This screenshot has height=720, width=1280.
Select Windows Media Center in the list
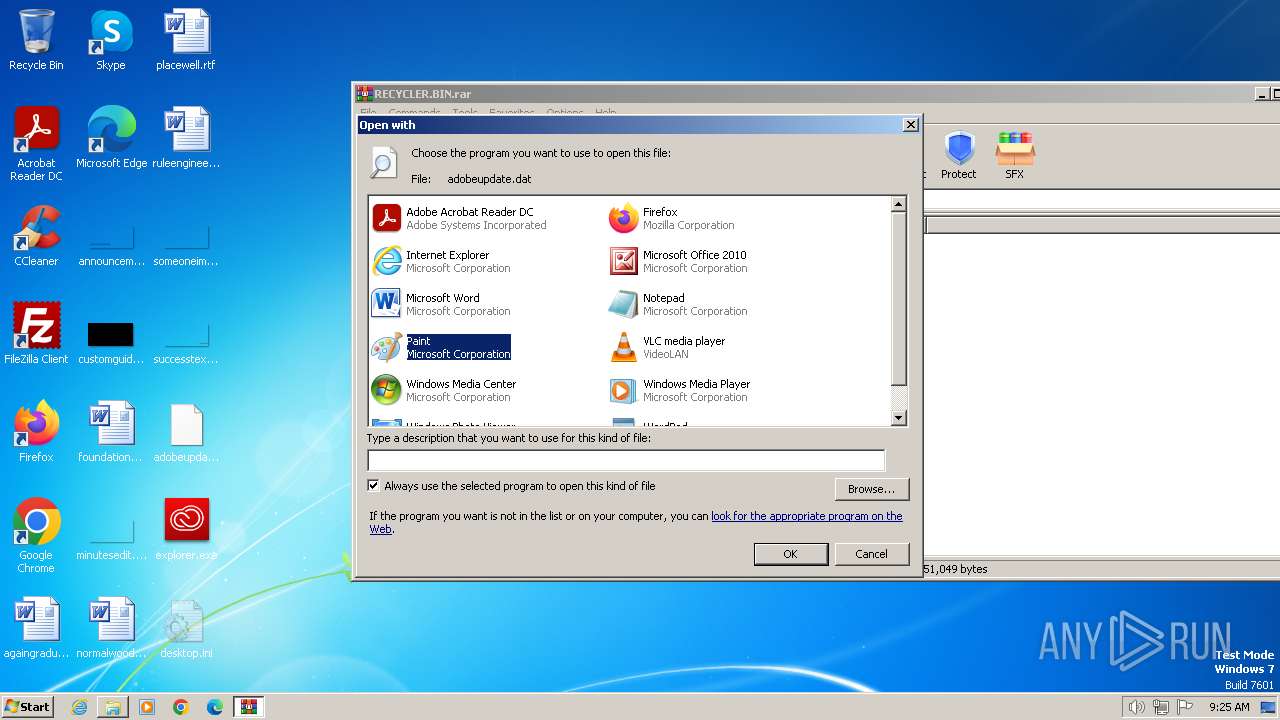(444, 390)
